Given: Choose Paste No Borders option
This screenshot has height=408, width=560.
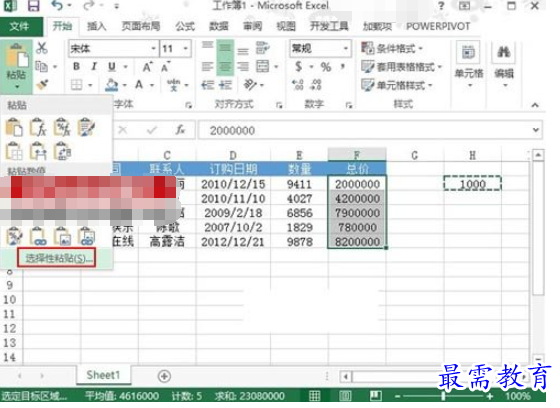Looking at the screenshot, I should pos(14,151).
